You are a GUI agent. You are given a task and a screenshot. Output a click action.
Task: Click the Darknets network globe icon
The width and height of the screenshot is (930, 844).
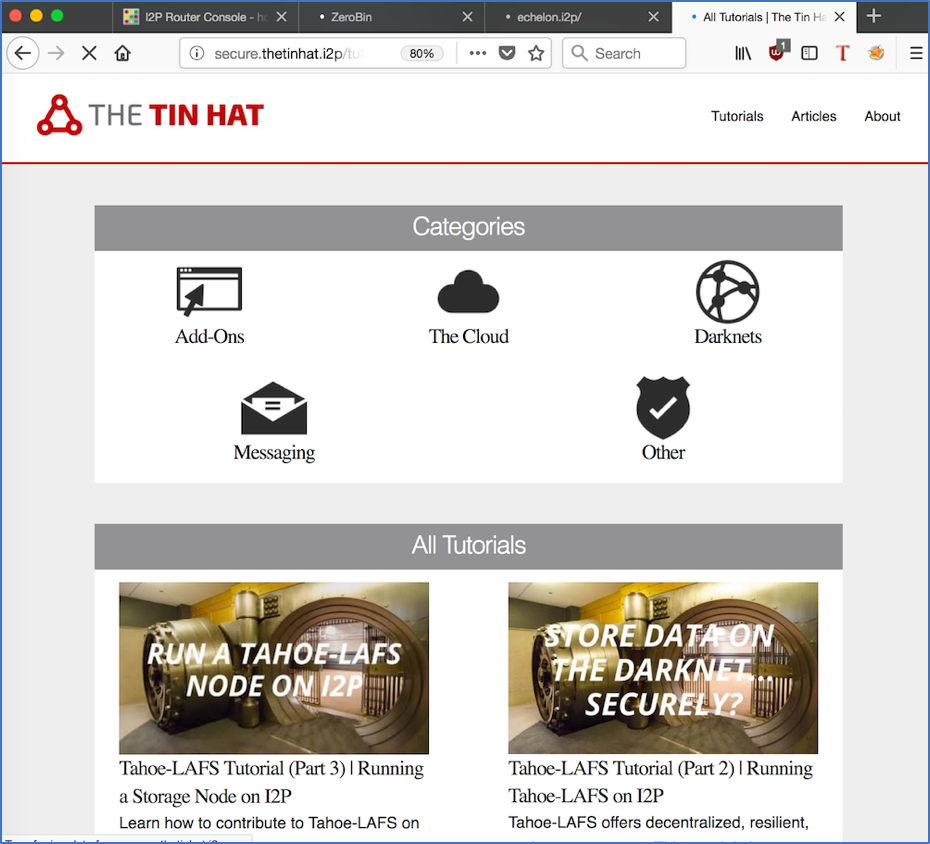[x=727, y=291]
